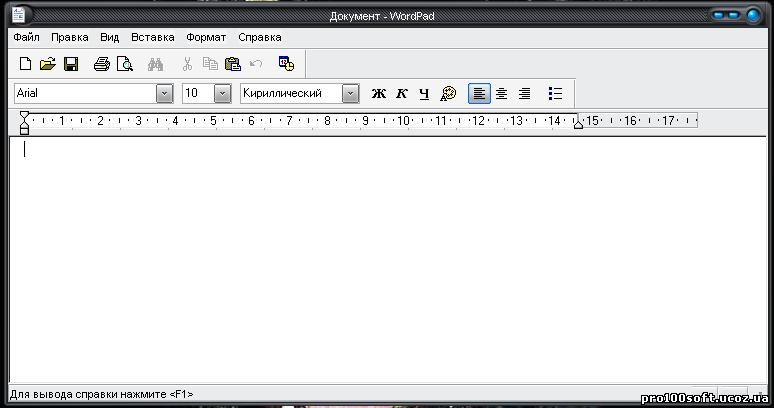This screenshot has width=774, height=408.
Task: Click the left indent square marker on ruler
Action: coord(24,131)
